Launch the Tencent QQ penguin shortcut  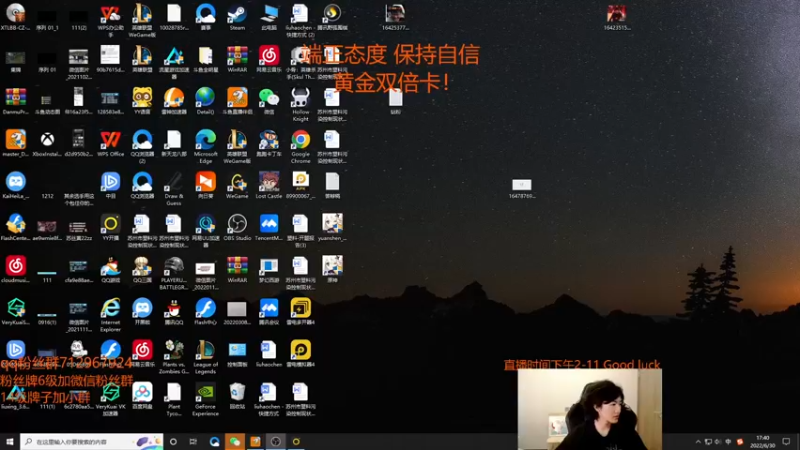173,312
